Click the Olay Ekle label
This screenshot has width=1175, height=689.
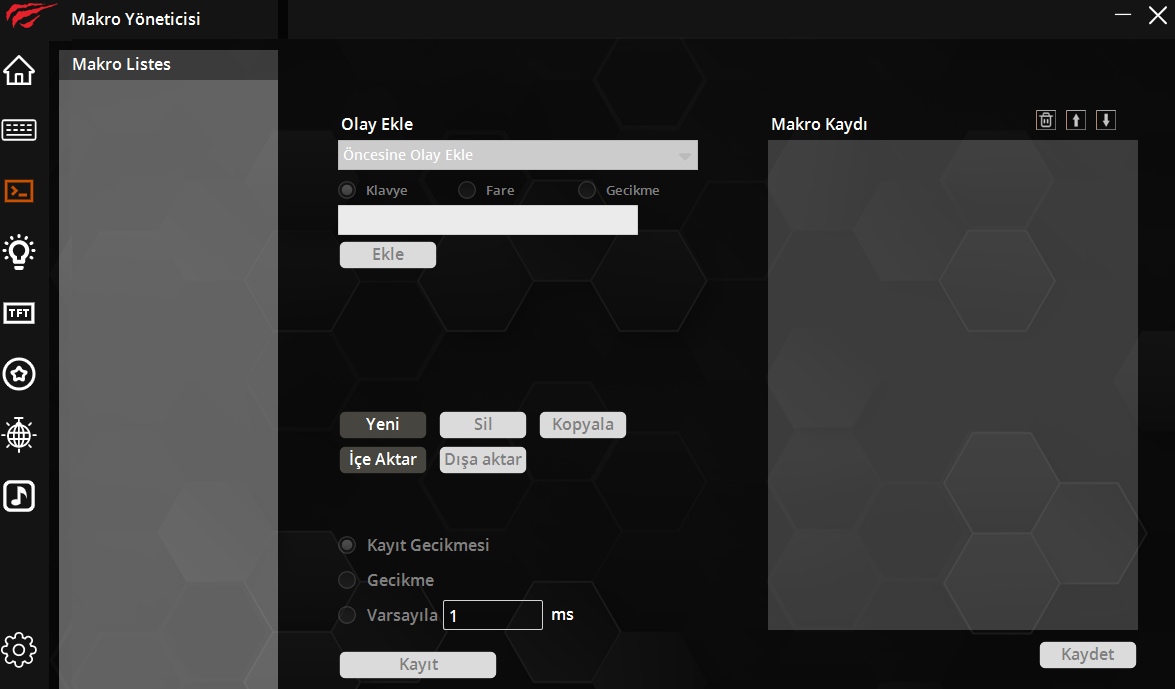(377, 124)
